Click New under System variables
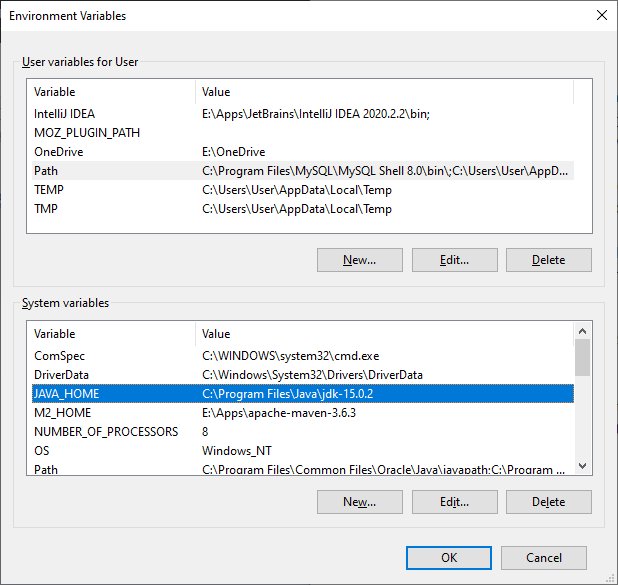 359,502
